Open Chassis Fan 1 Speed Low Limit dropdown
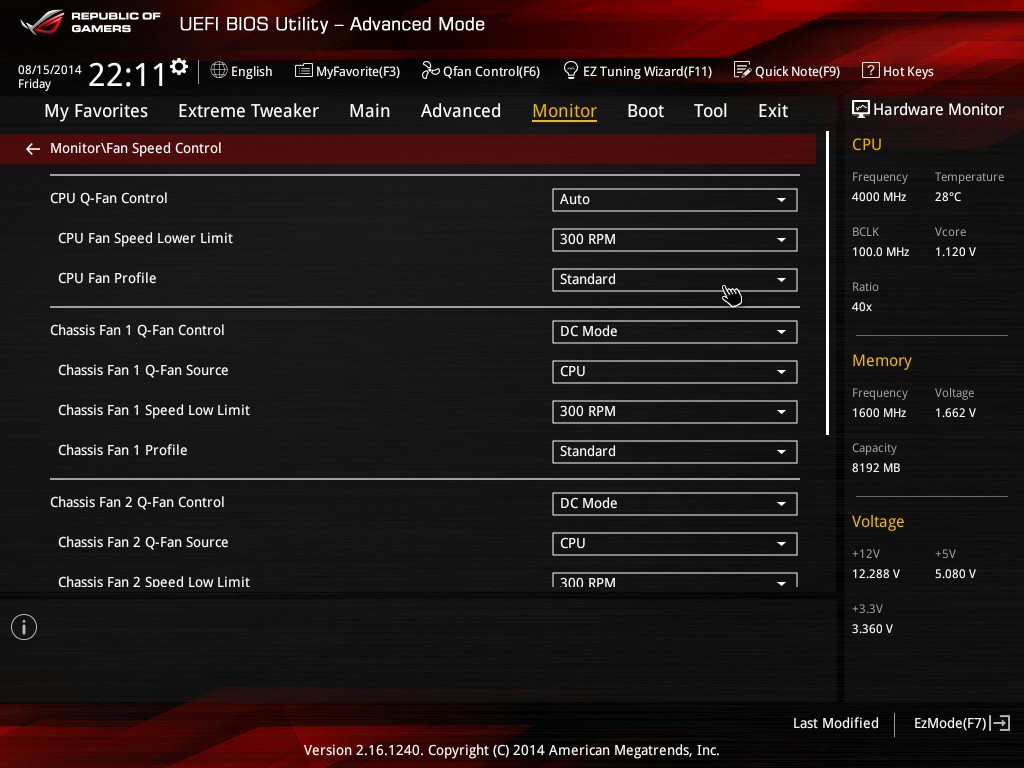 [675, 411]
